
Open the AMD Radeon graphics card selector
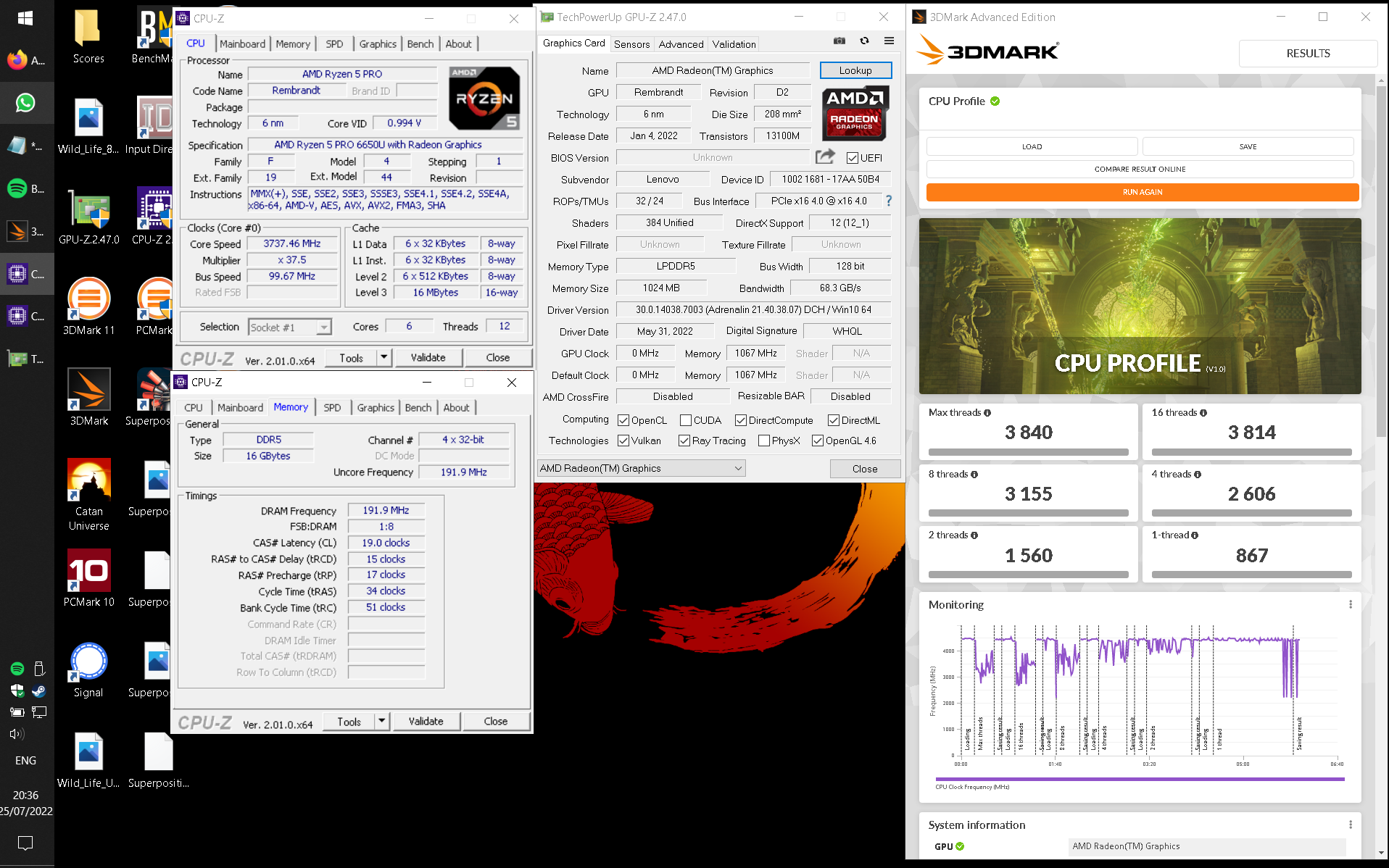[x=642, y=468]
